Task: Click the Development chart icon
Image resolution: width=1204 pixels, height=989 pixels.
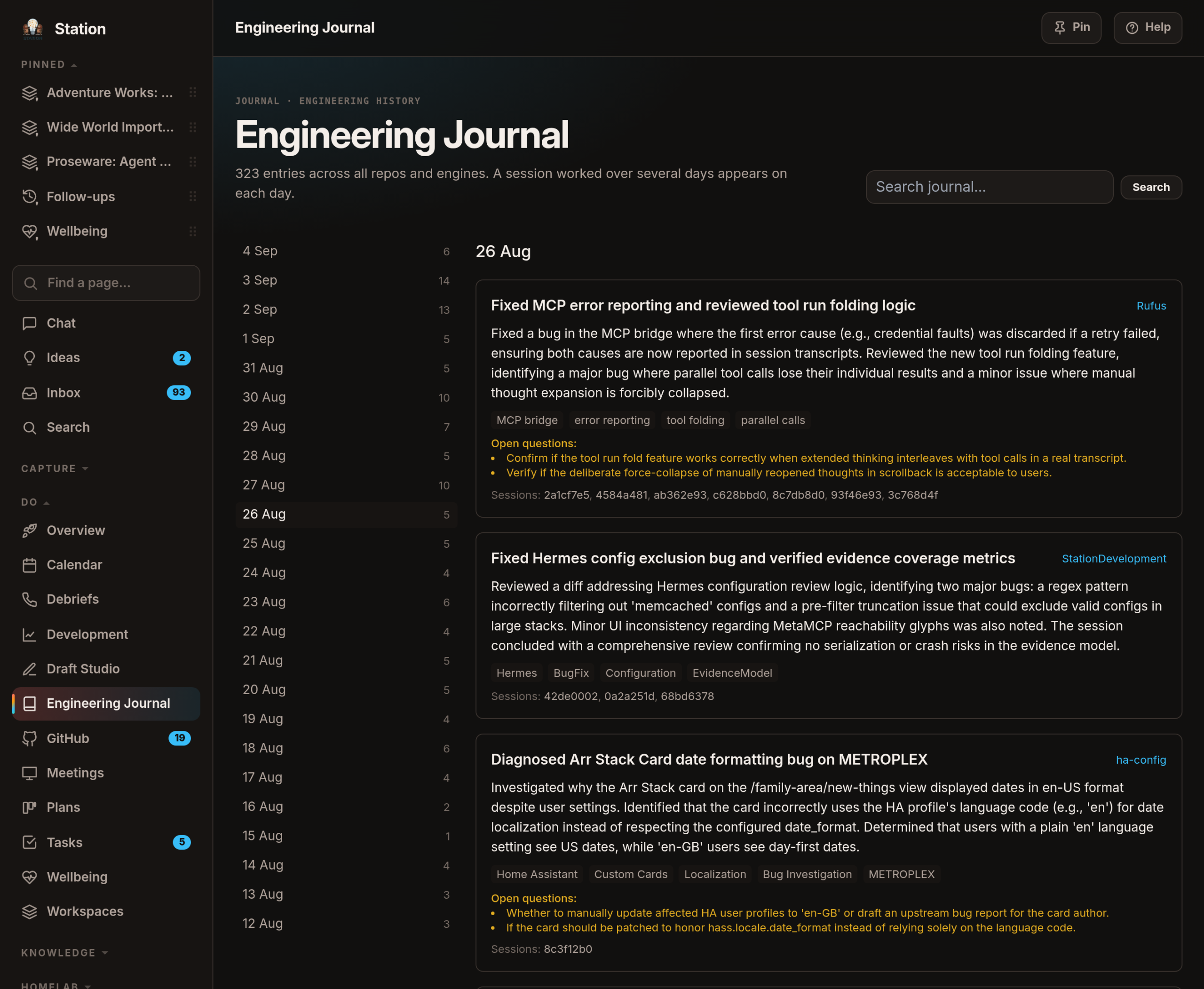Action: (30, 635)
